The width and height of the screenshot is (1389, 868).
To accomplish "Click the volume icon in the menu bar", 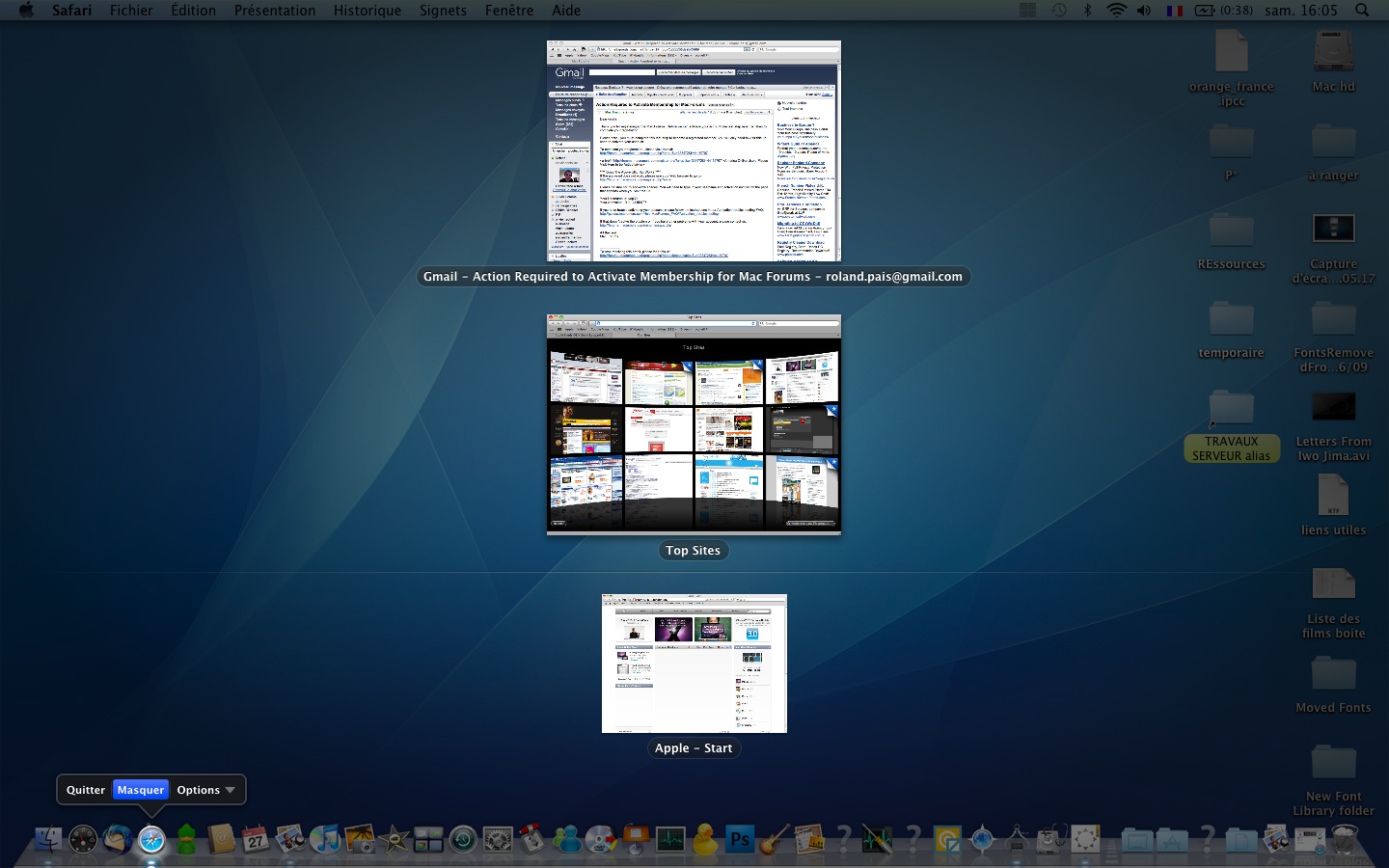I will coord(1144,10).
